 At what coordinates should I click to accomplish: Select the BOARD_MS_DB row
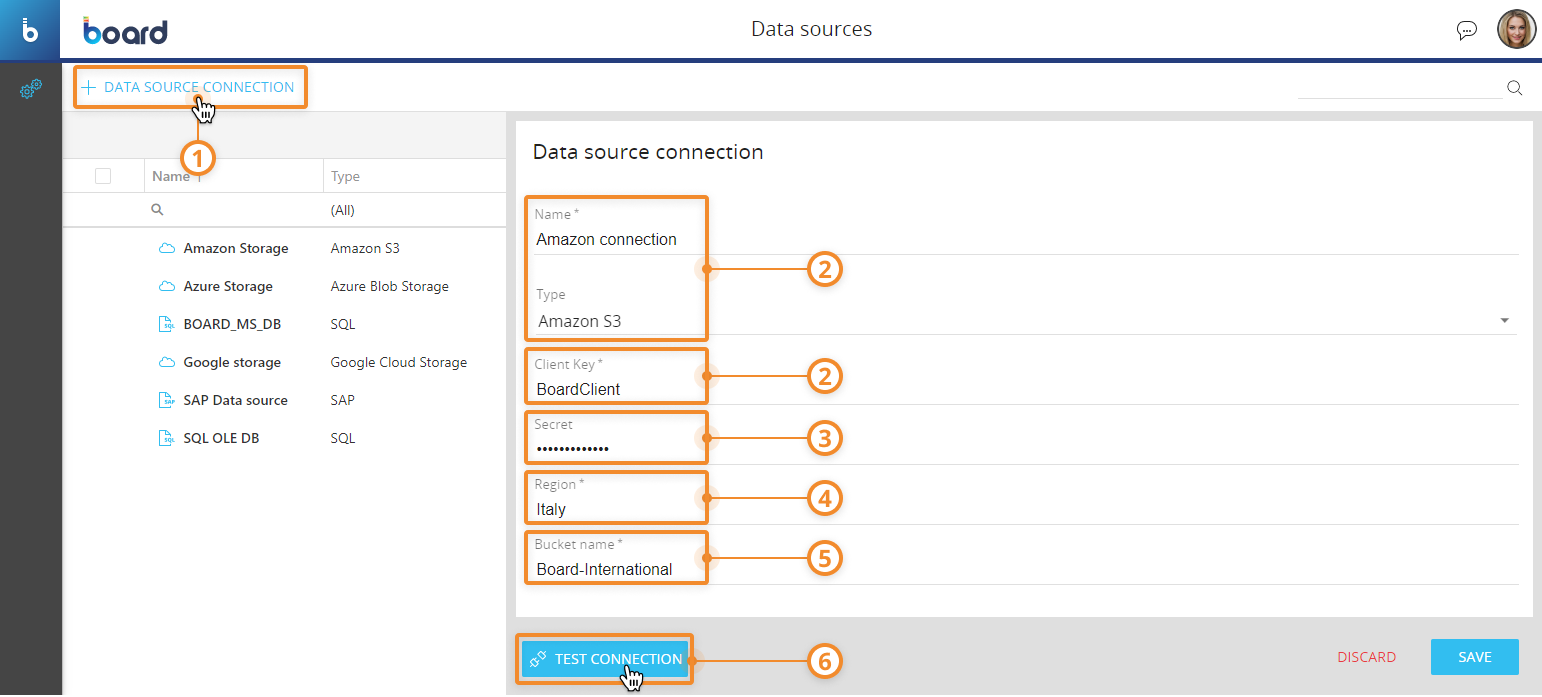(x=284, y=324)
